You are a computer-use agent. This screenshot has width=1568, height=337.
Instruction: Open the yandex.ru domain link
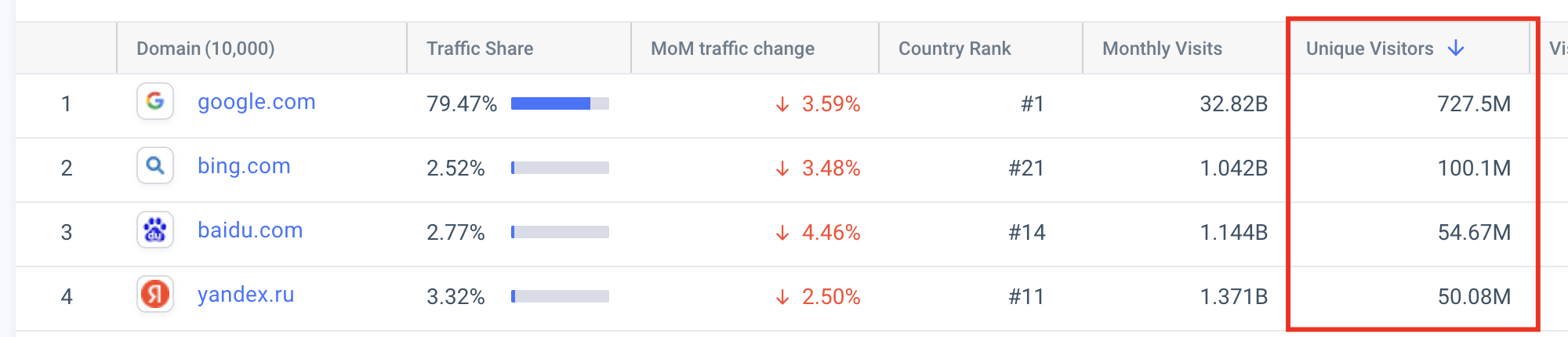pyautogui.click(x=246, y=295)
